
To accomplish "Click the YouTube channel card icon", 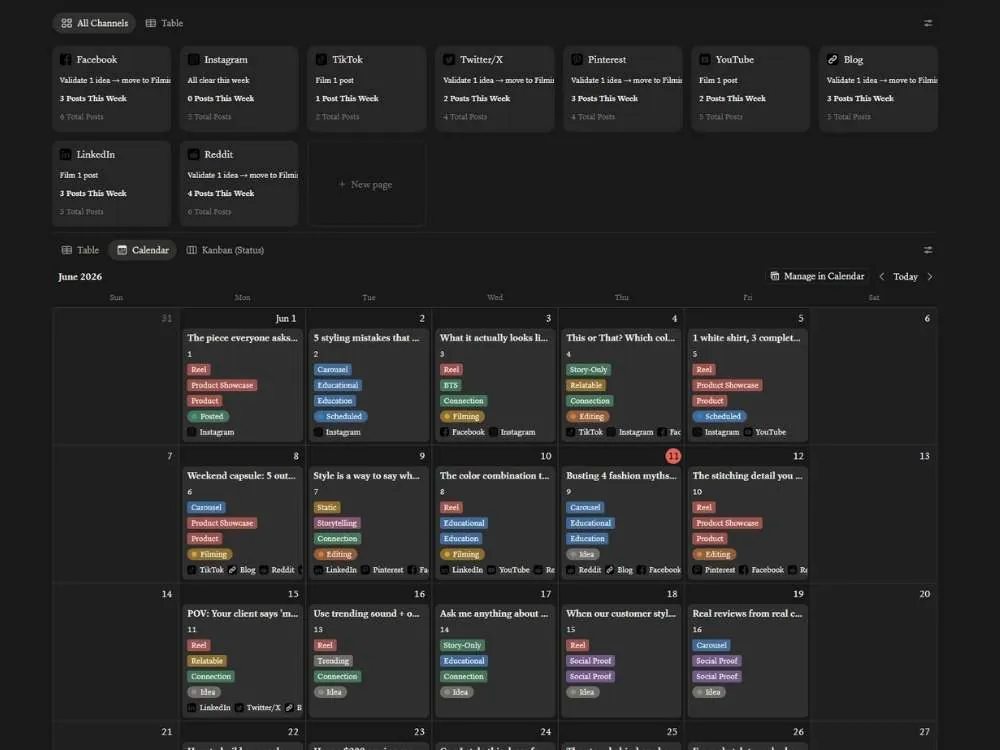I will pyautogui.click(x=705, y=59).
